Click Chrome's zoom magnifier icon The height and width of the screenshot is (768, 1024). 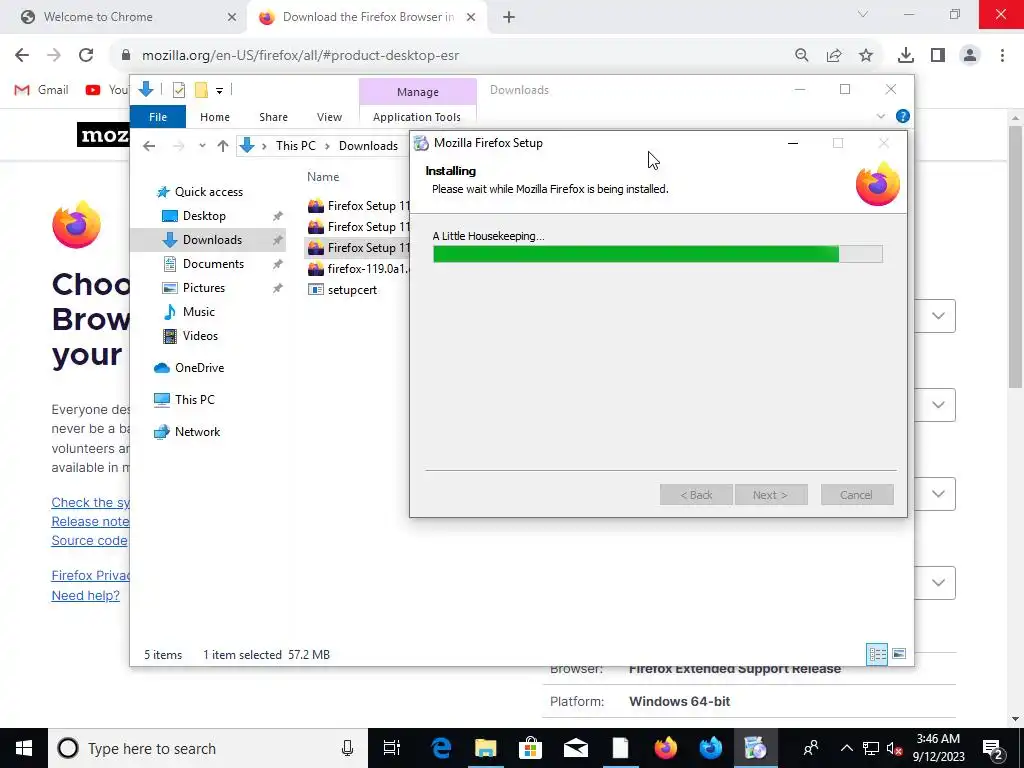[x=801, y=56]
